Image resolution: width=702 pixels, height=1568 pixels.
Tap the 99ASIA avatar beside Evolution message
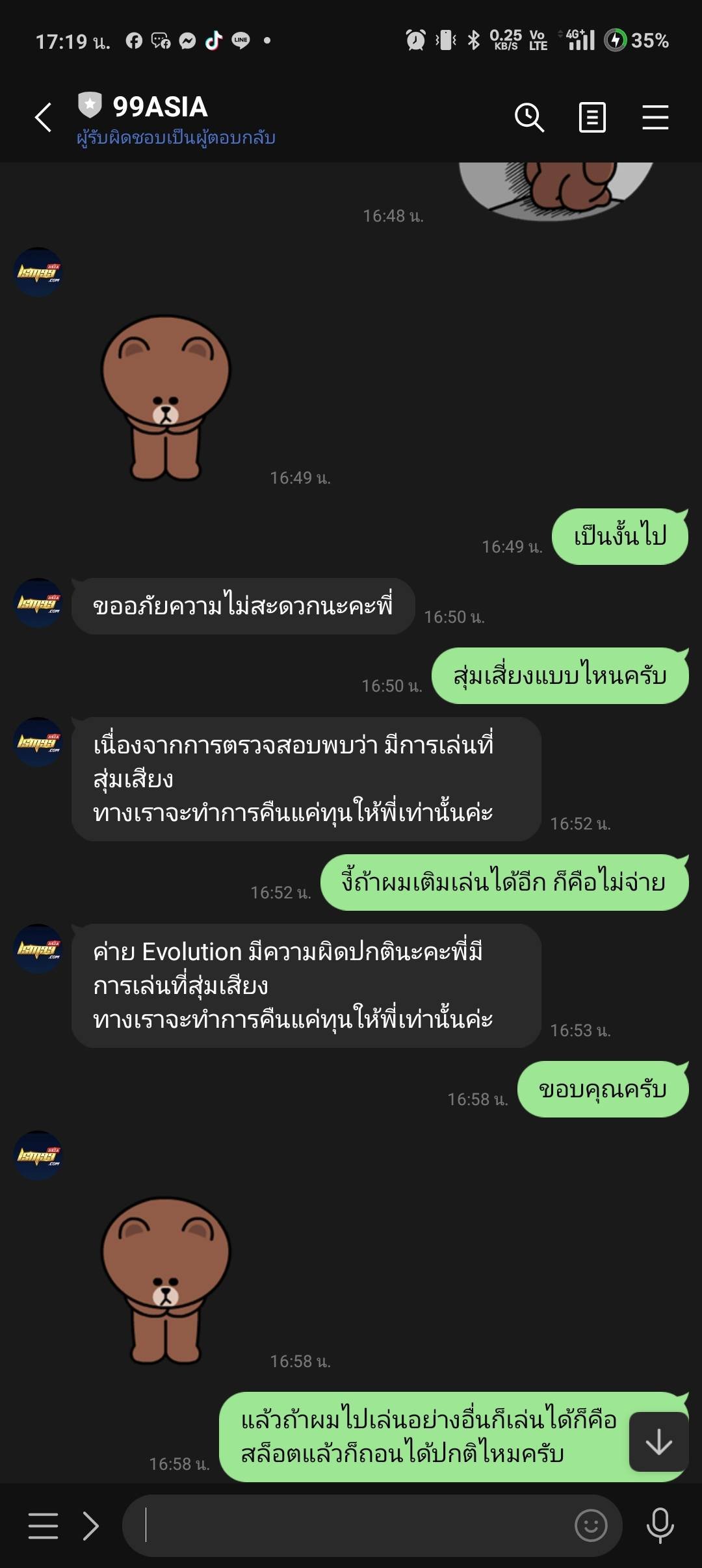(38, 948)
